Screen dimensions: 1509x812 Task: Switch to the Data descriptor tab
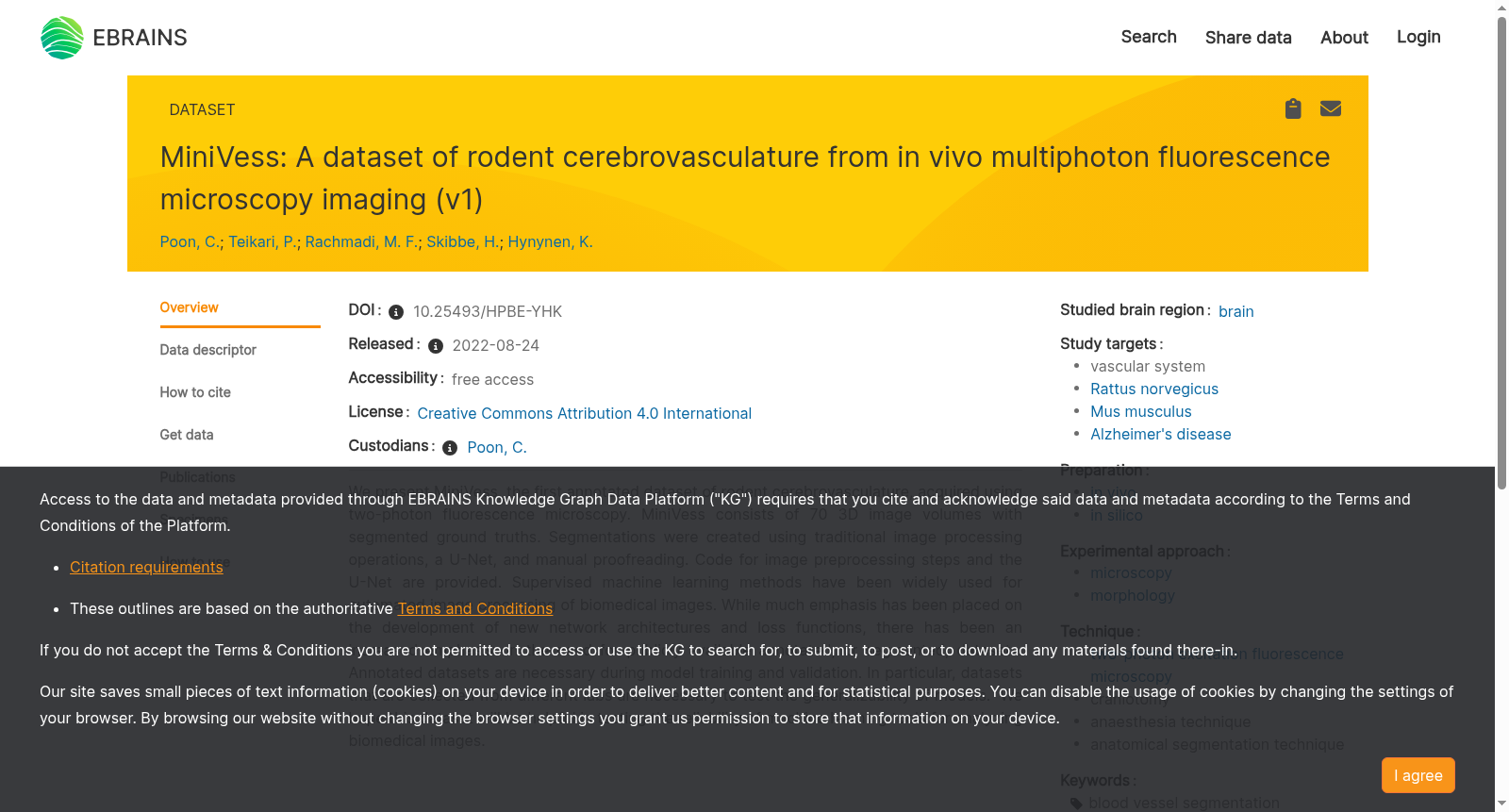point(207,350)
